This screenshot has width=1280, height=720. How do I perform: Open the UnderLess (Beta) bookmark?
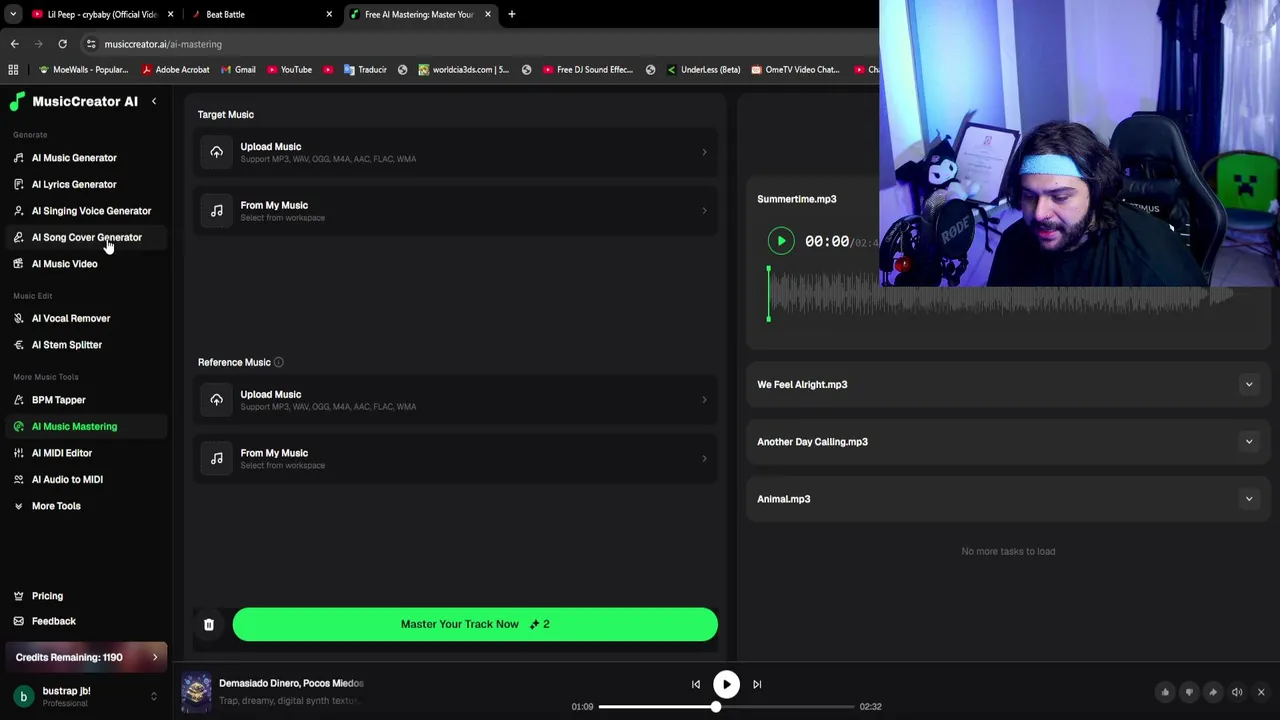pos(703,70)
